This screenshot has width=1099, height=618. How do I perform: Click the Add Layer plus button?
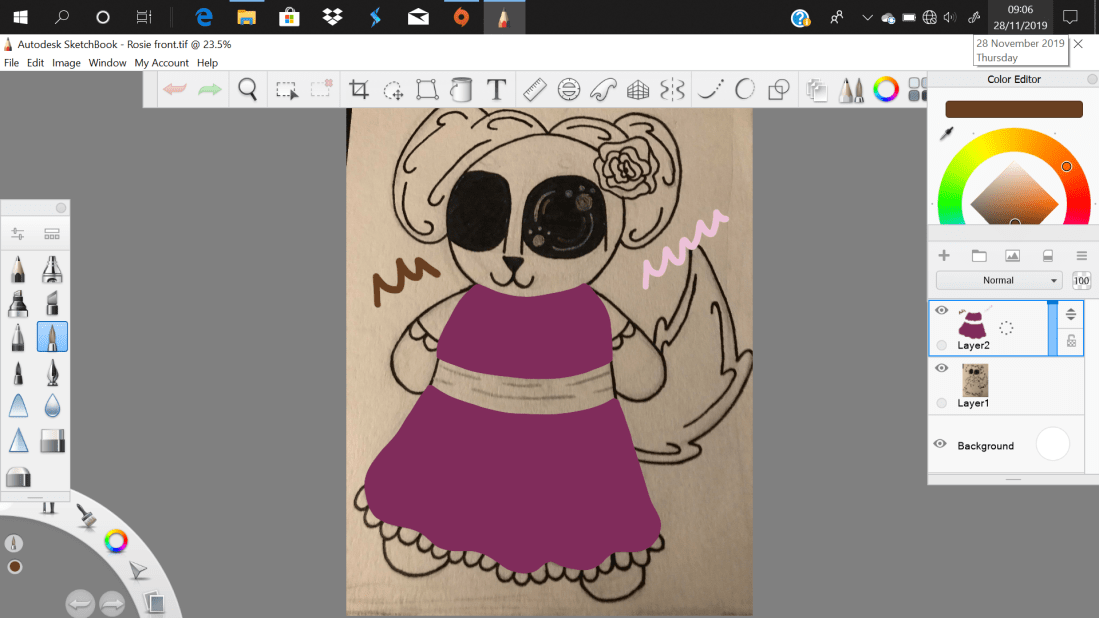coord(943,256)
